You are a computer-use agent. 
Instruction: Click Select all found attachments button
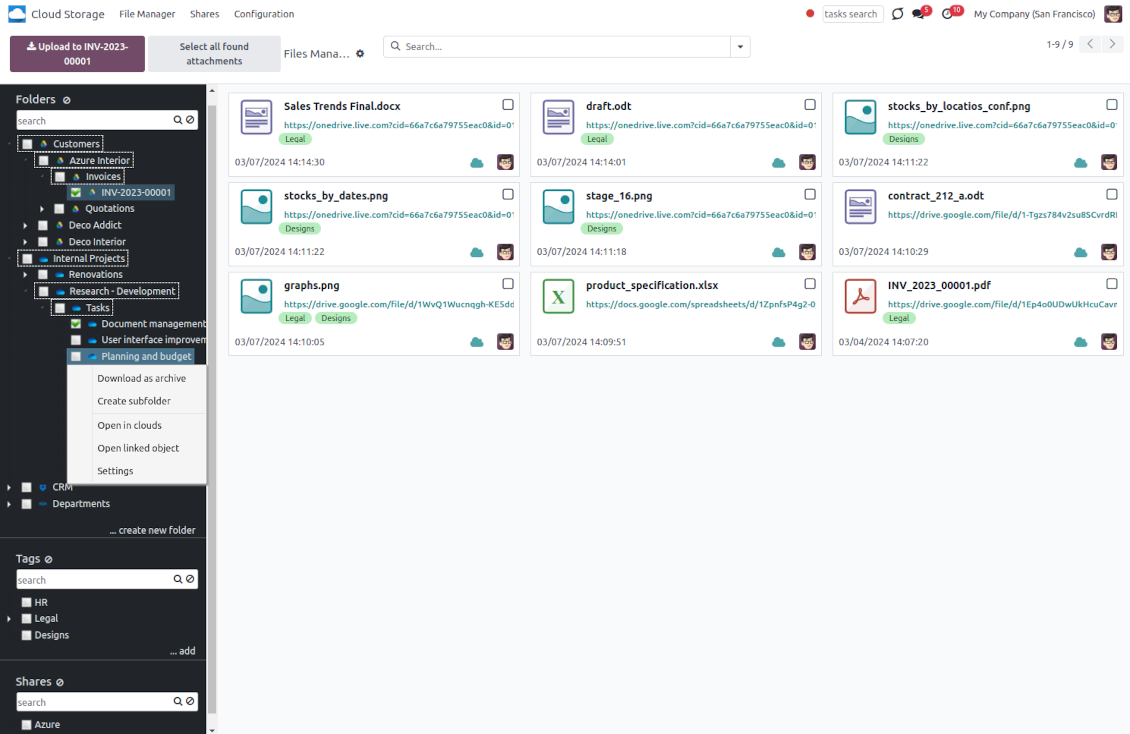(214, 54)
